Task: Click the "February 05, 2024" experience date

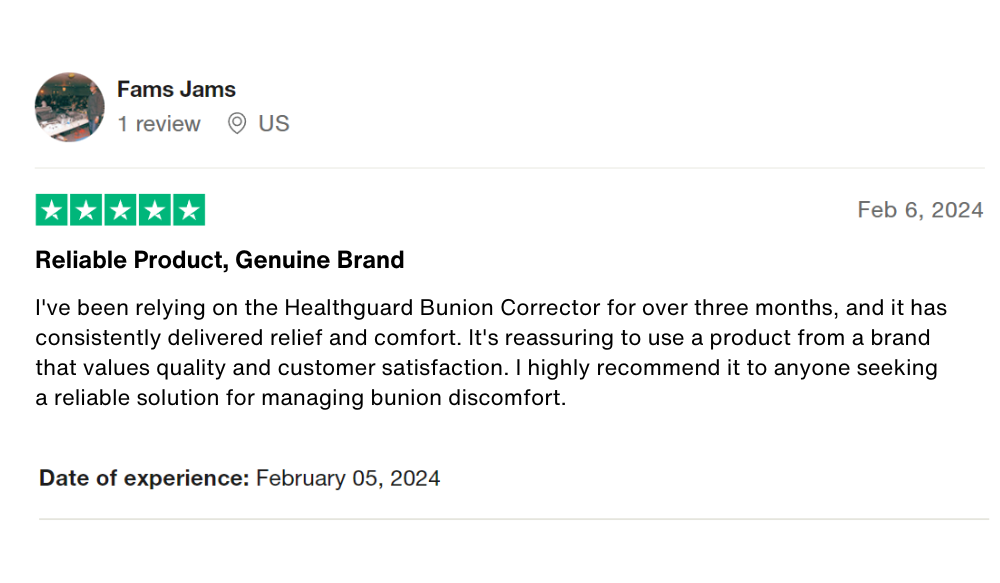Action: pos(348,478)
